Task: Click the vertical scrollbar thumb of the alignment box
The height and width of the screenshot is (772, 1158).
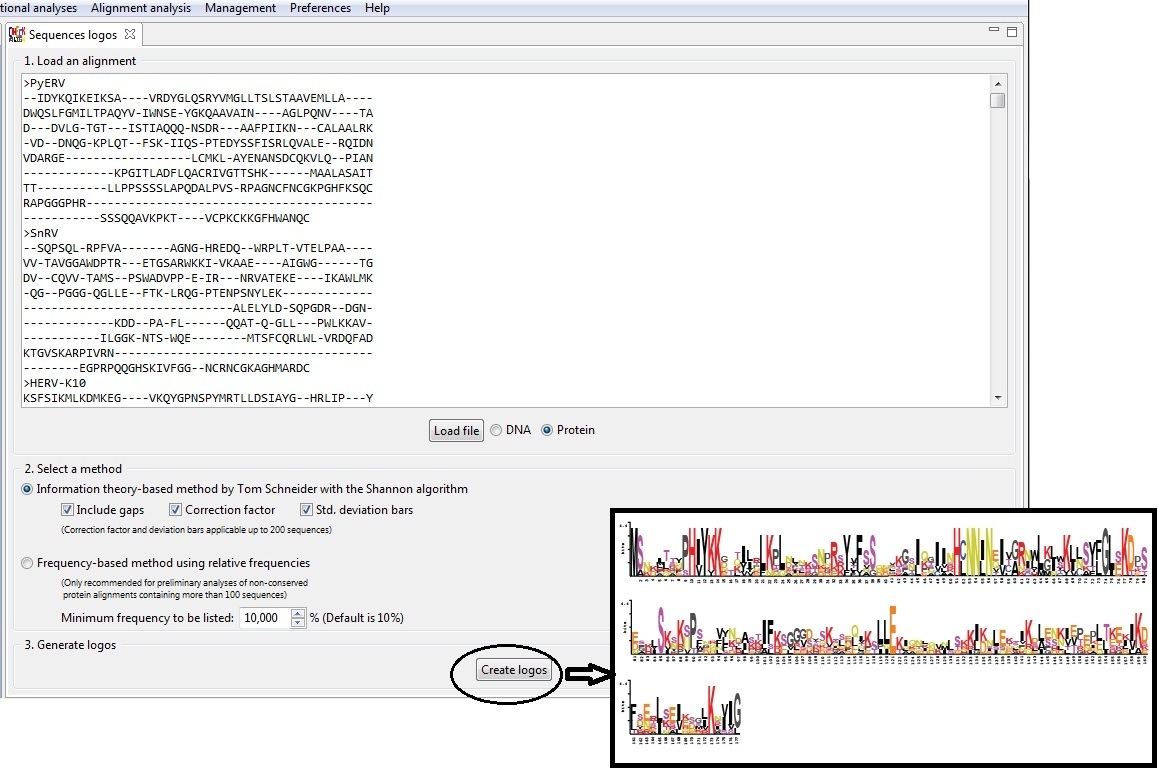Action: 997,101
